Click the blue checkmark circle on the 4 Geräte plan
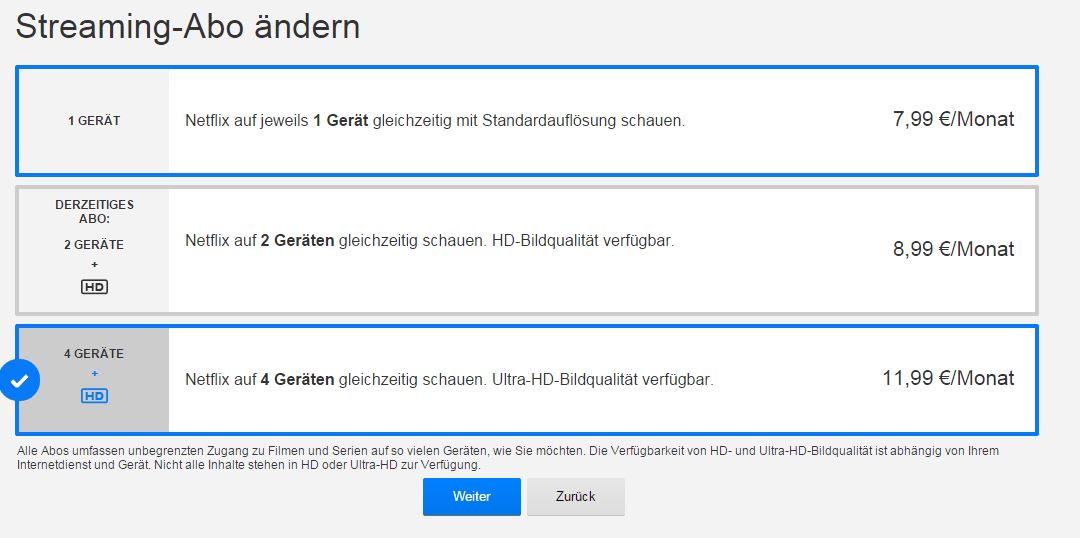This screenshot has width=1080, height=538. point(20,380)
